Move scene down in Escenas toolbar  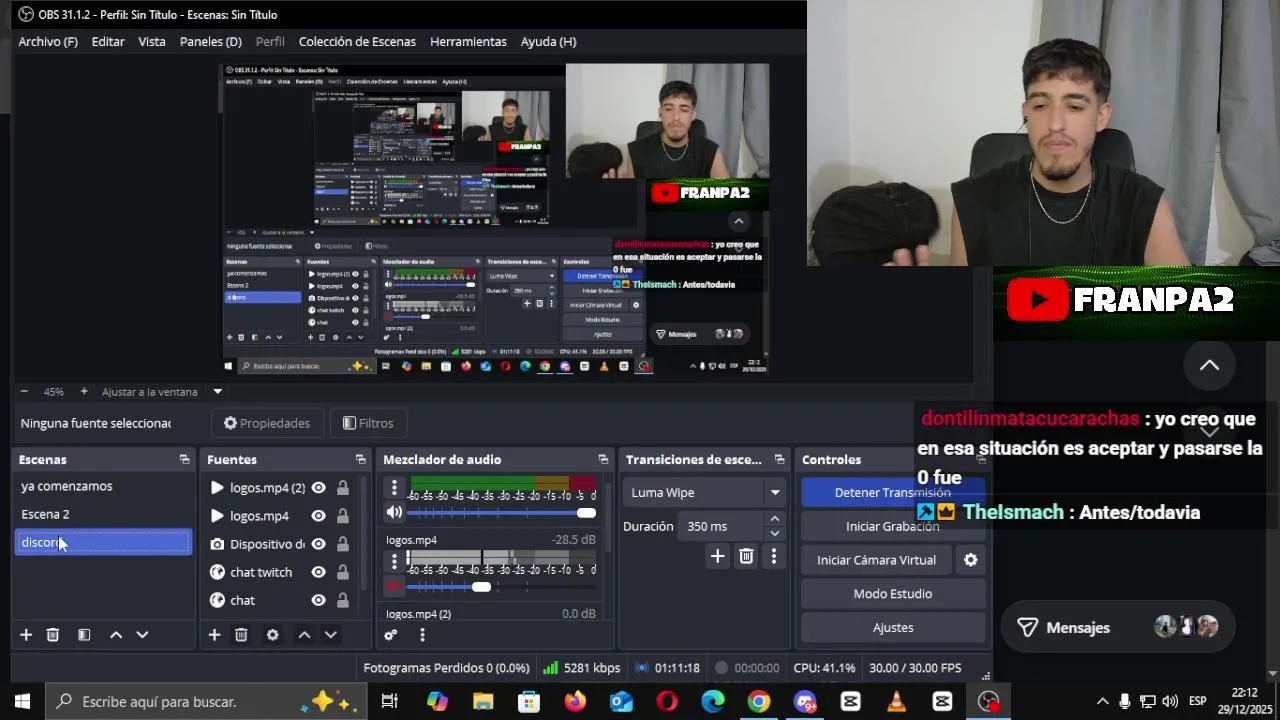(142, 635)
